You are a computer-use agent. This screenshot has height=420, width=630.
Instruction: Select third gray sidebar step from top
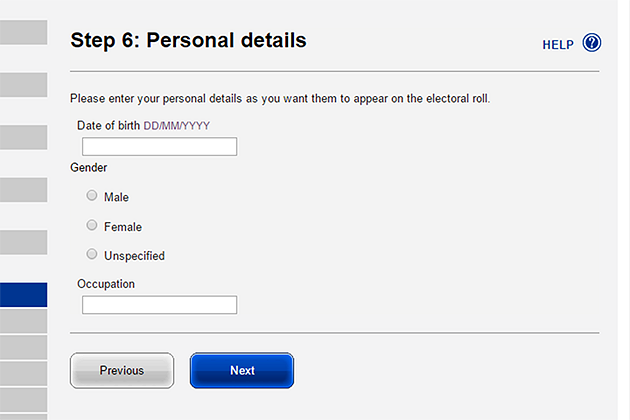point(23,137)
